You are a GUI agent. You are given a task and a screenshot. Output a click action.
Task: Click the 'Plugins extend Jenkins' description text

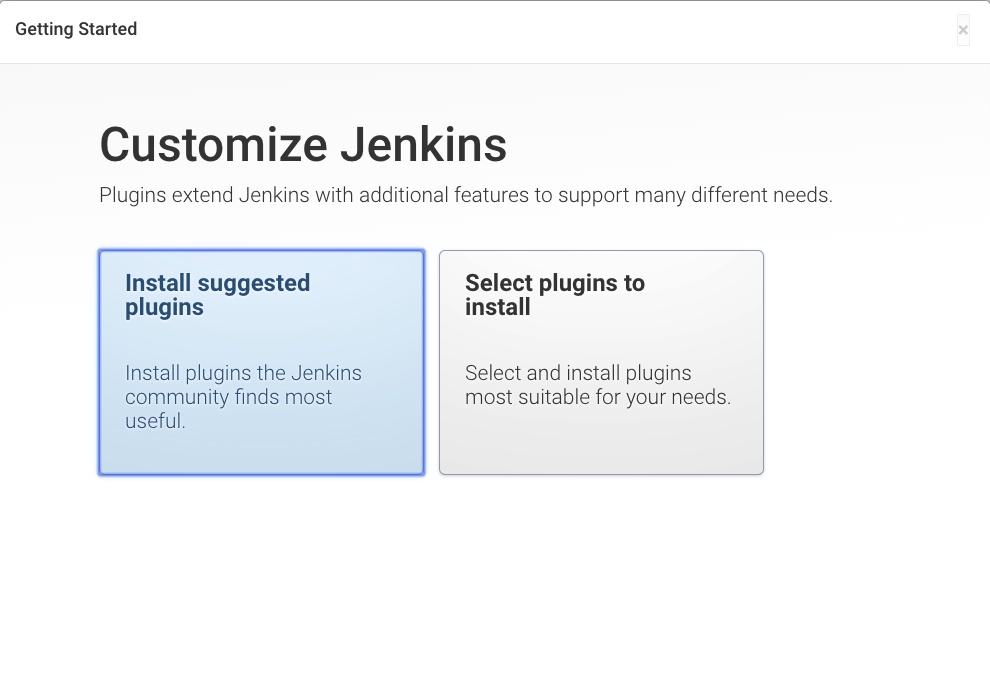coord(466,195)
